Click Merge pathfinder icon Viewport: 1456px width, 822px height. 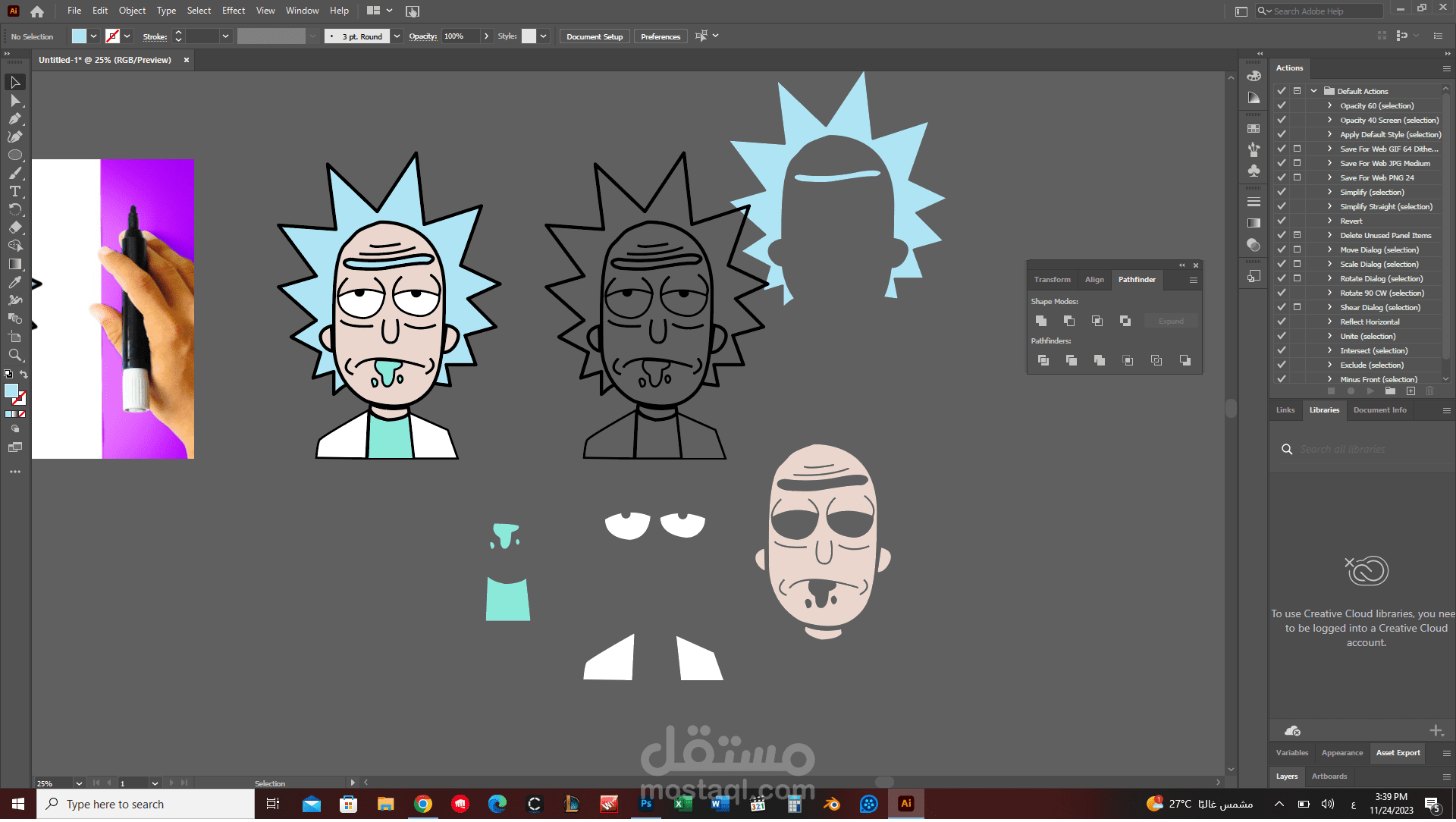(1100, 360)
